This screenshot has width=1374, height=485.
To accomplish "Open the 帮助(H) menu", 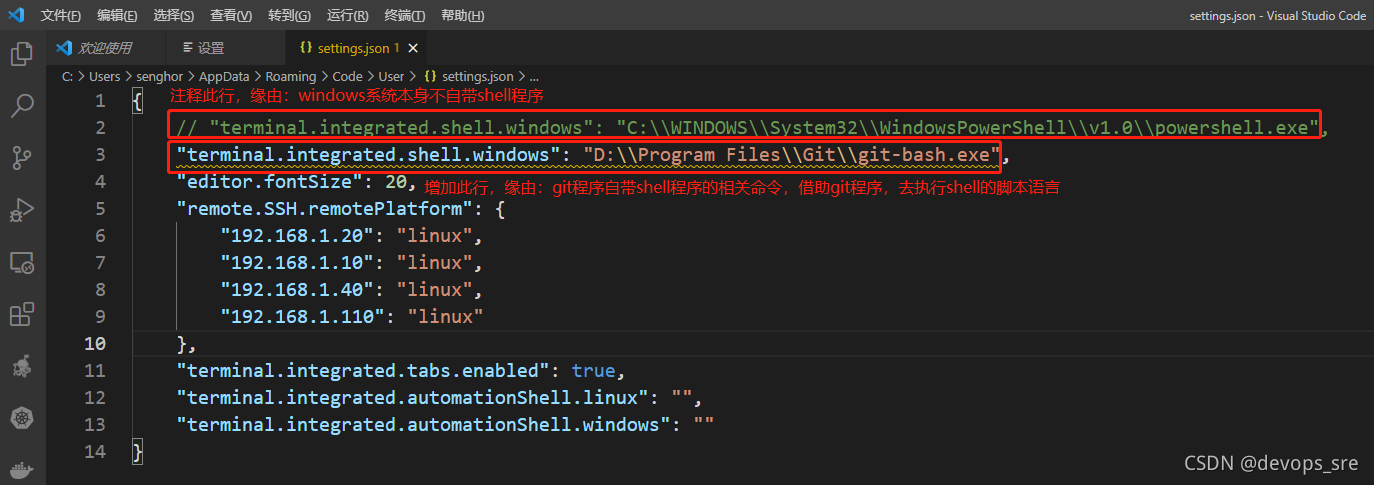I will [462, 16].
